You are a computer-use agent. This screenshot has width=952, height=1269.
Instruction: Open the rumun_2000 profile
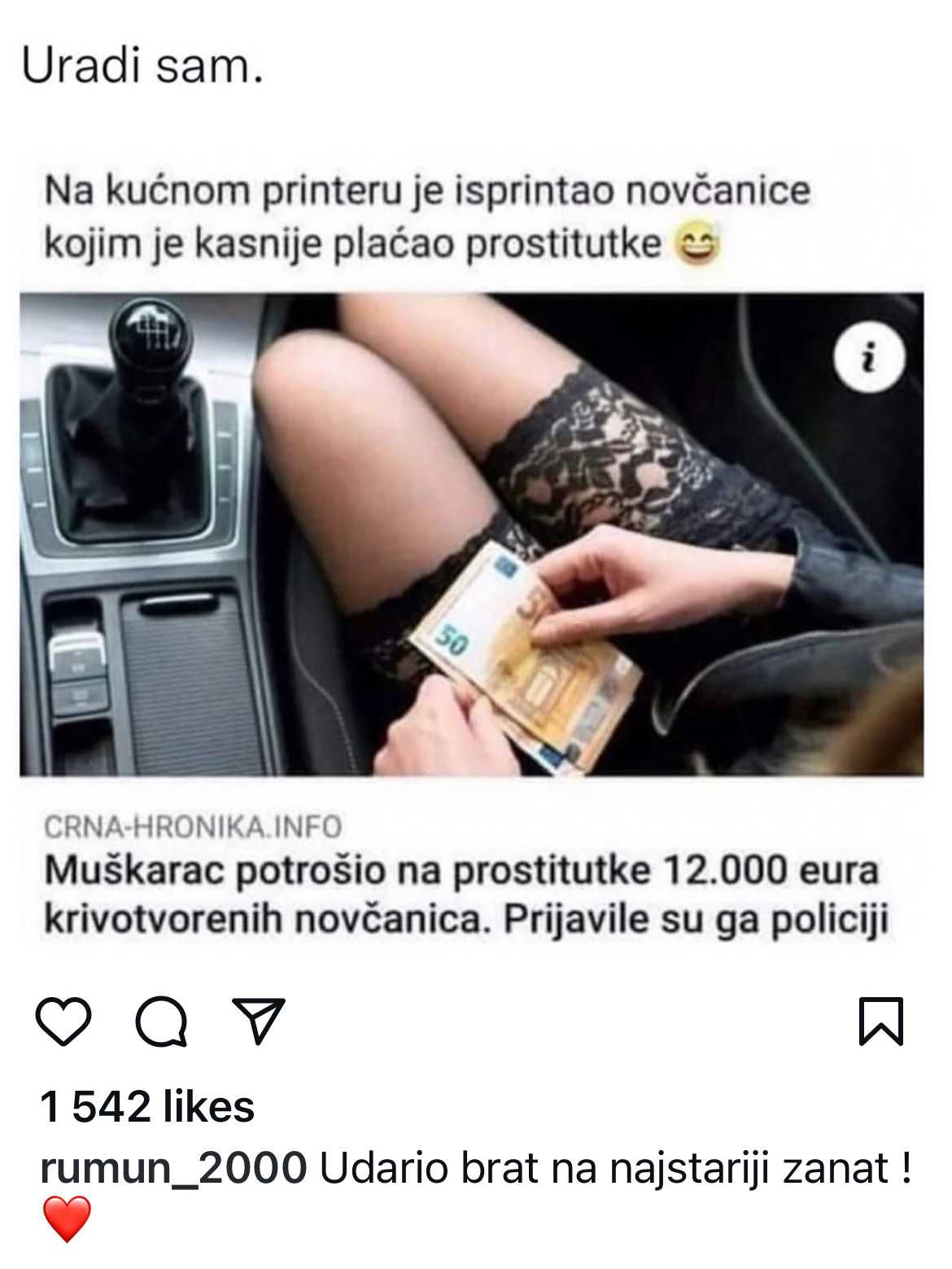click(173, 1168)
